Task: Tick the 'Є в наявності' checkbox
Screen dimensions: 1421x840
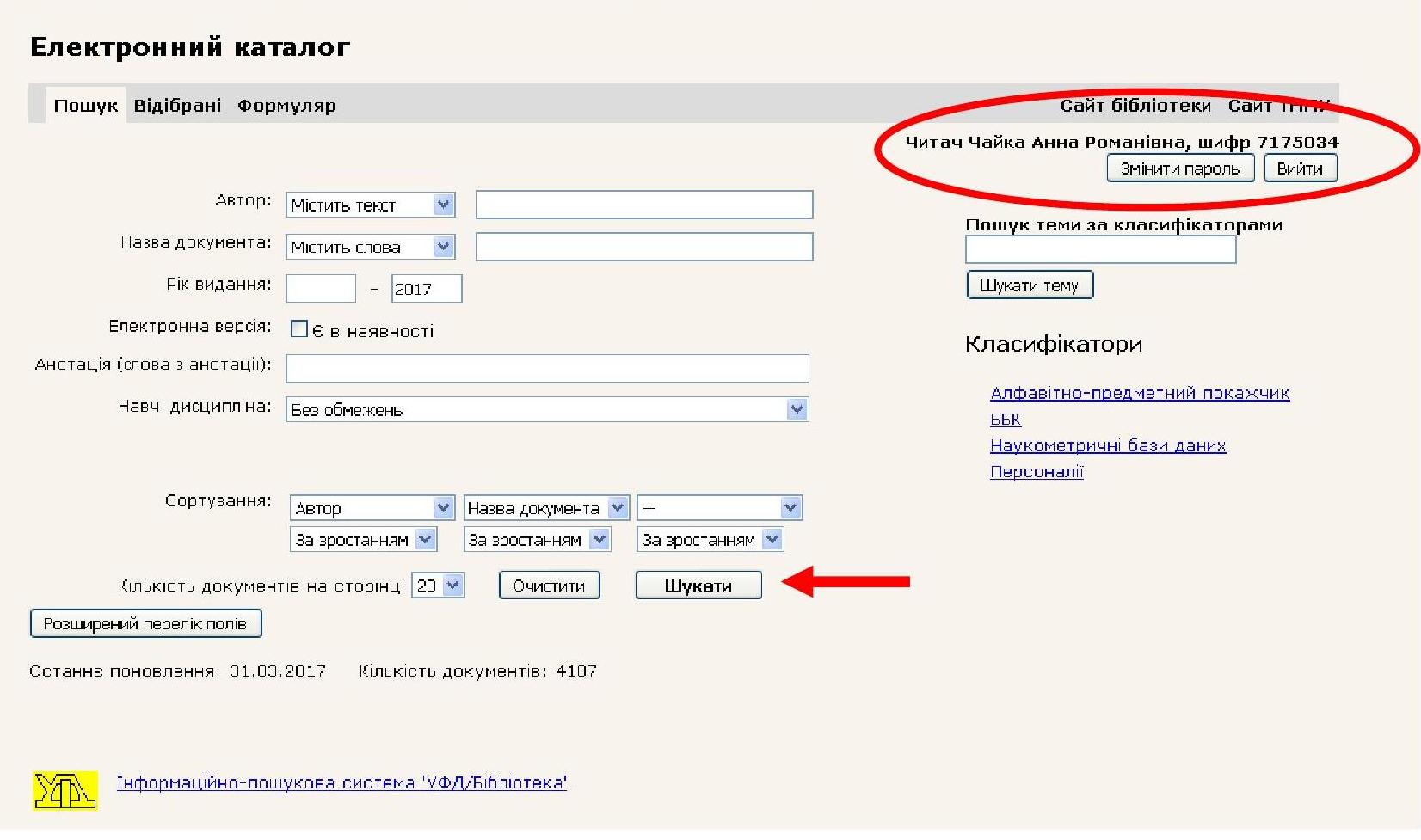Action: pos(299,329)
